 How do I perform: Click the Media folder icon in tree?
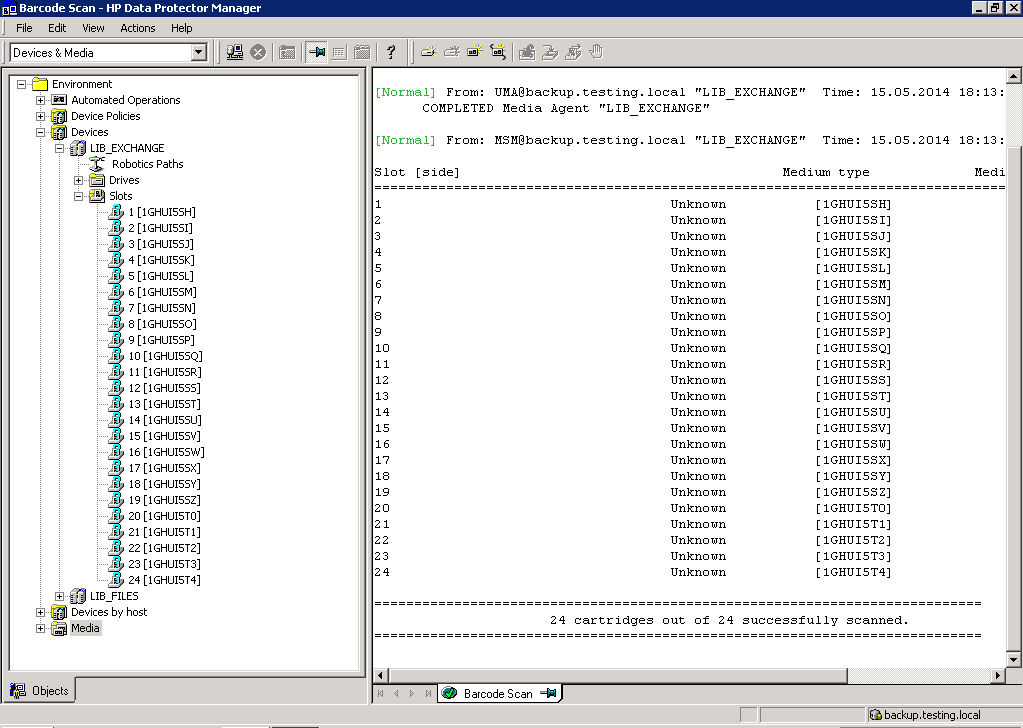coord(59,628)
